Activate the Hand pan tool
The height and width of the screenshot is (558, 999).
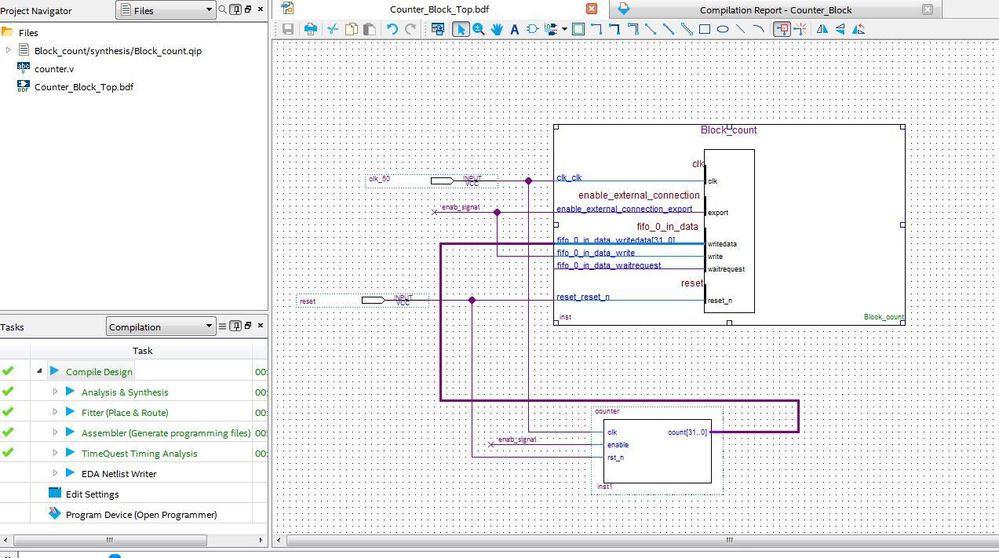coord(497,30)
